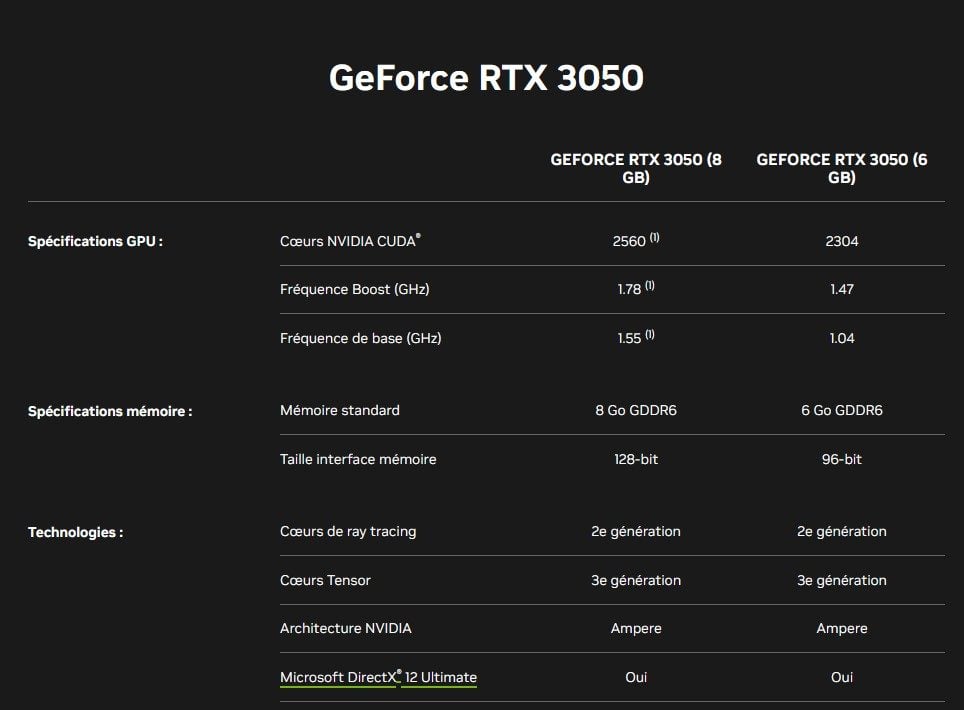This screenshot has height=710, width=964.
Task: Click 2e génération in the 6 GB column
Action: 842,531
